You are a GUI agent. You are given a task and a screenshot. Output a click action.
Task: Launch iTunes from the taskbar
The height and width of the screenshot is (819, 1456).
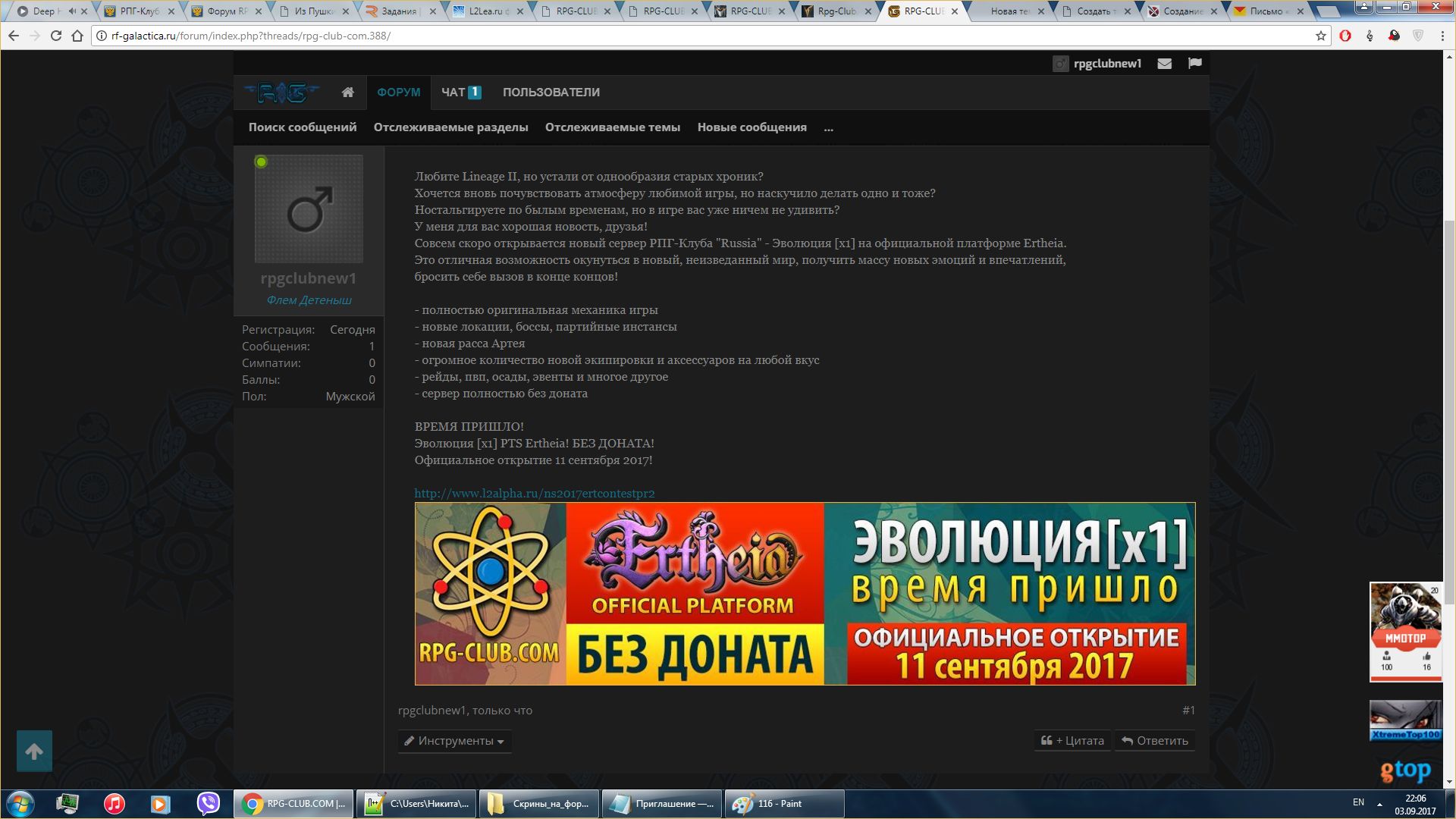(114, 803)
